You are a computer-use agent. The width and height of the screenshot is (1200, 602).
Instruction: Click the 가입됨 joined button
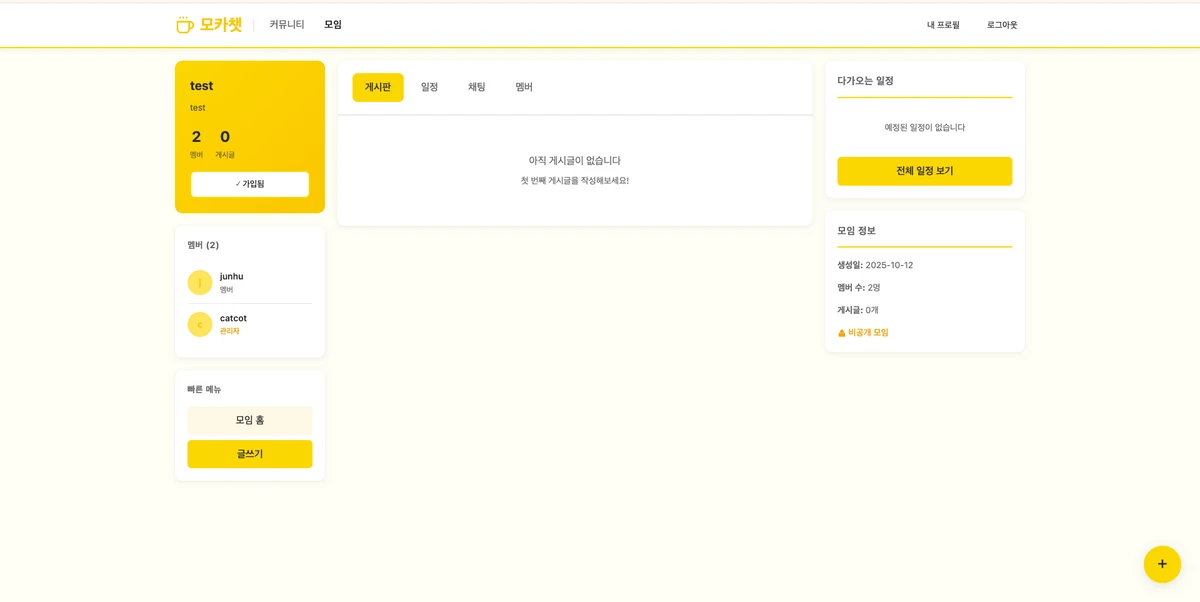[250, 184]
